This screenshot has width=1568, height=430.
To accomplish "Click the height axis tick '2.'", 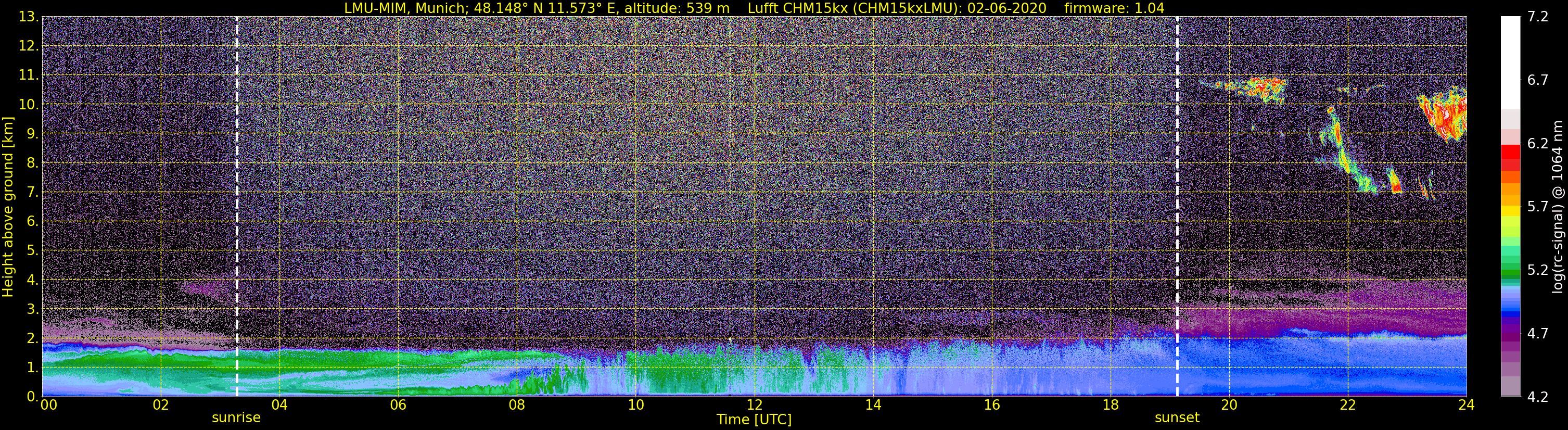I will click(x=32, y=339).
